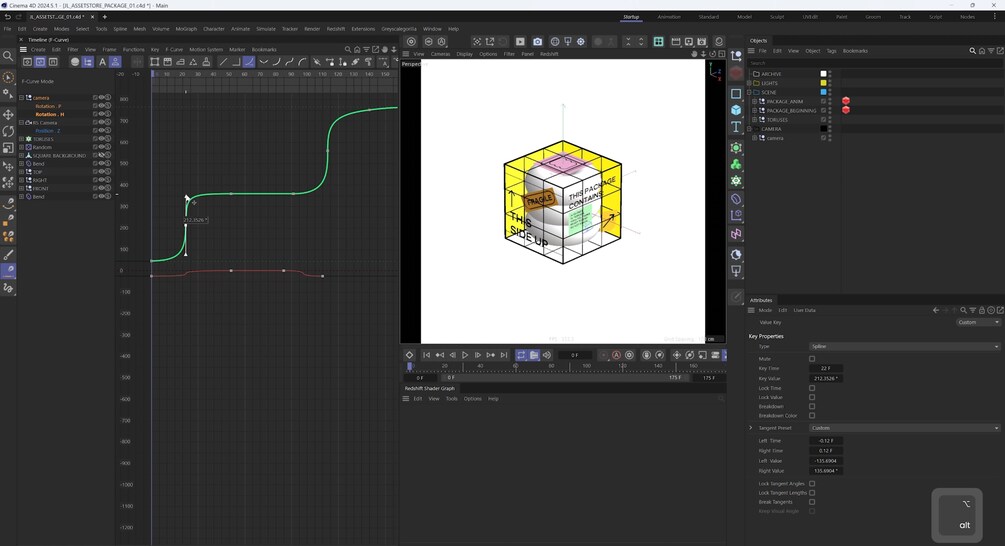Click the Objects manager Search field
The height and width of the screenshot is (546, 1005).
pyautogui.click(x=875, y=63)
